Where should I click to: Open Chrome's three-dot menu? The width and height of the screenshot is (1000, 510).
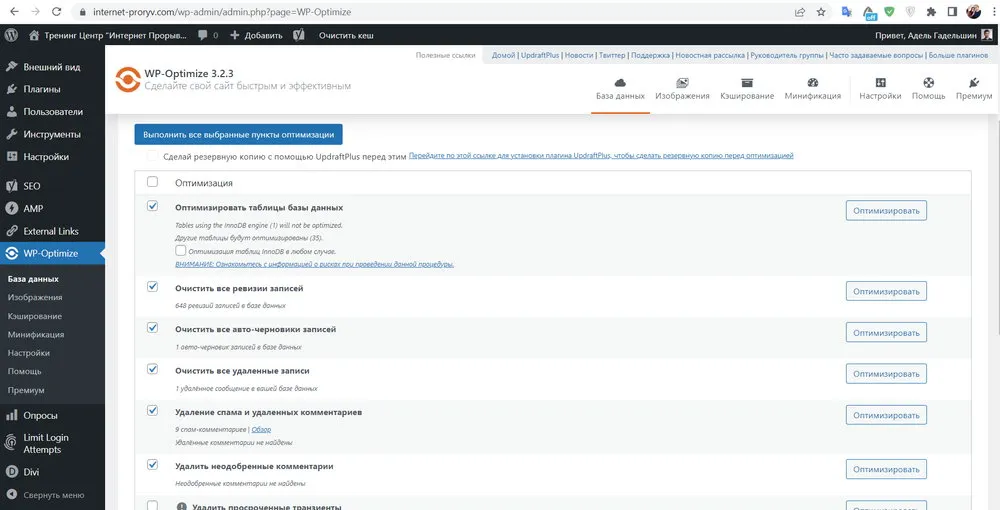(992, 11)
